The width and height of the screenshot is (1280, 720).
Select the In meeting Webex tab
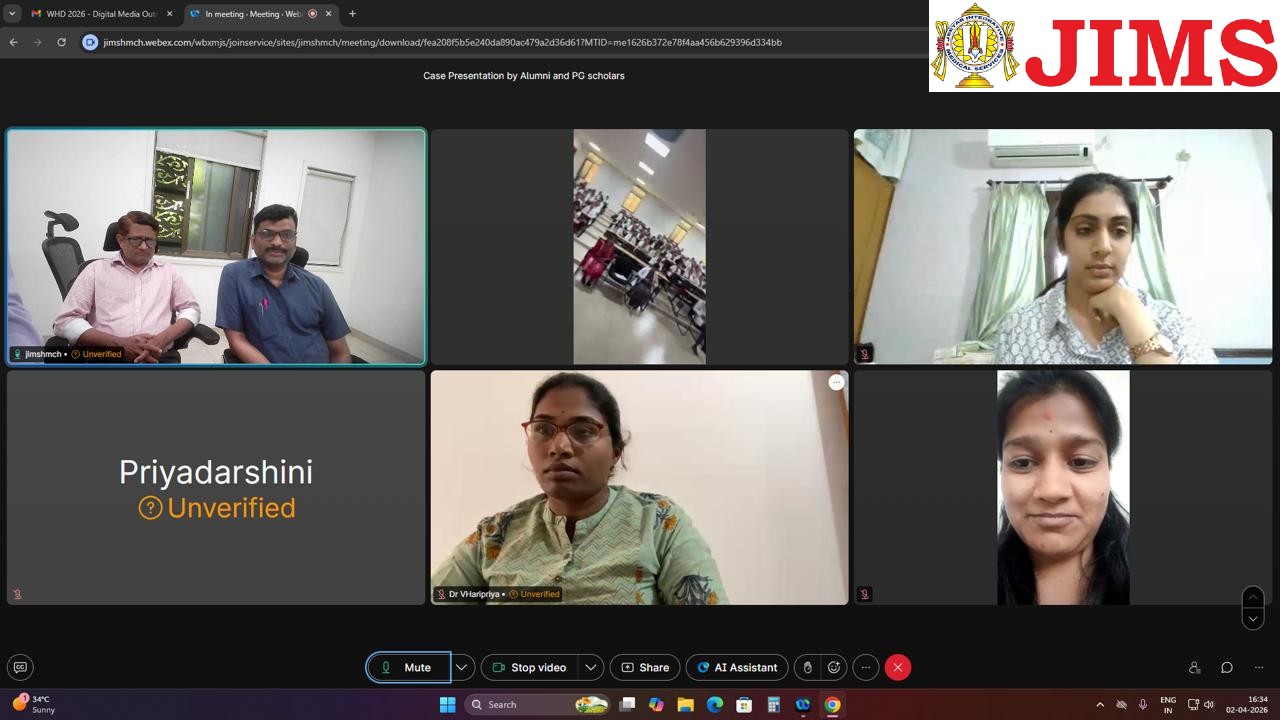tap(254, 14)
